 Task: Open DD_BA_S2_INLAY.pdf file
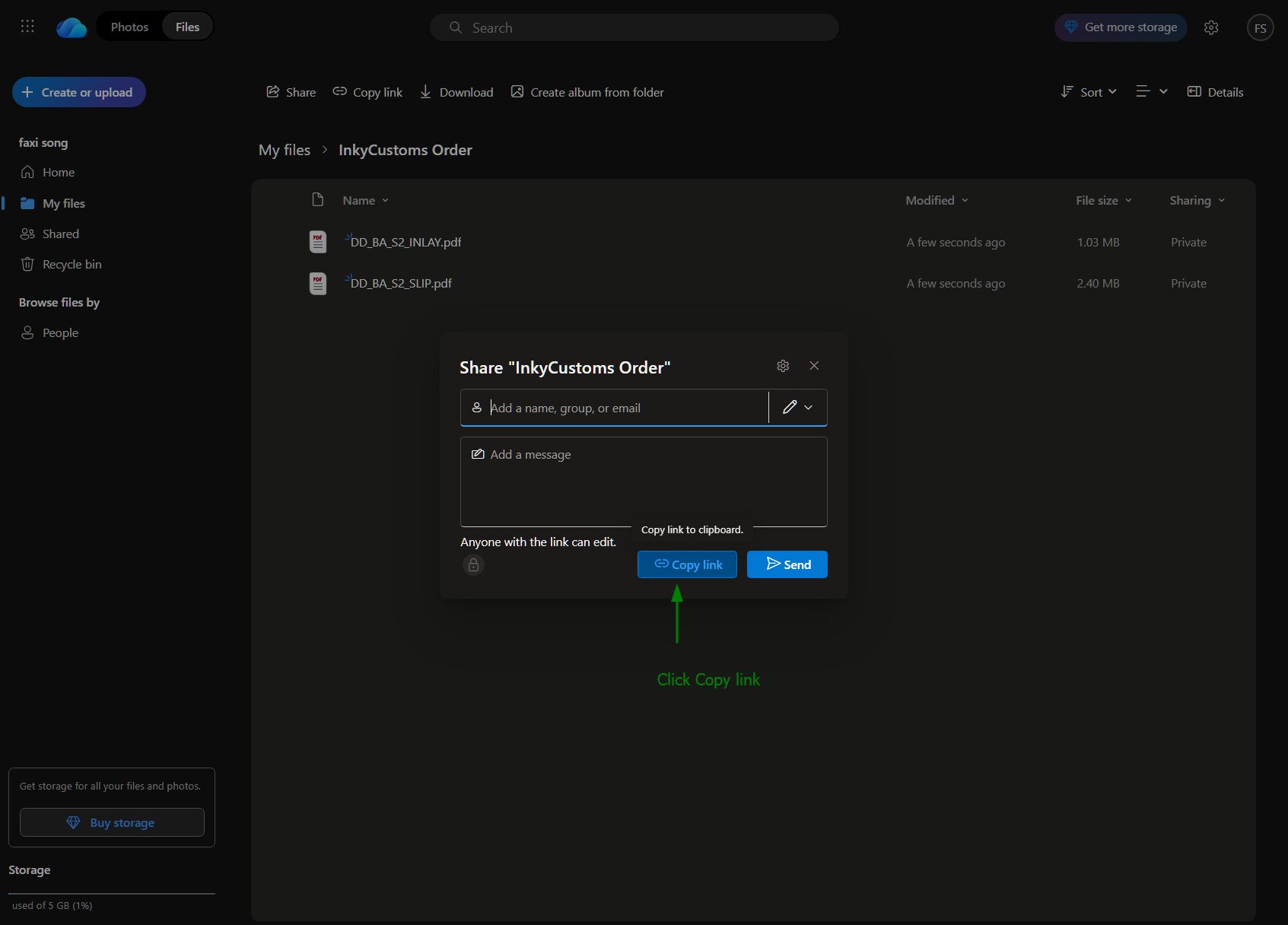[405, 242]
